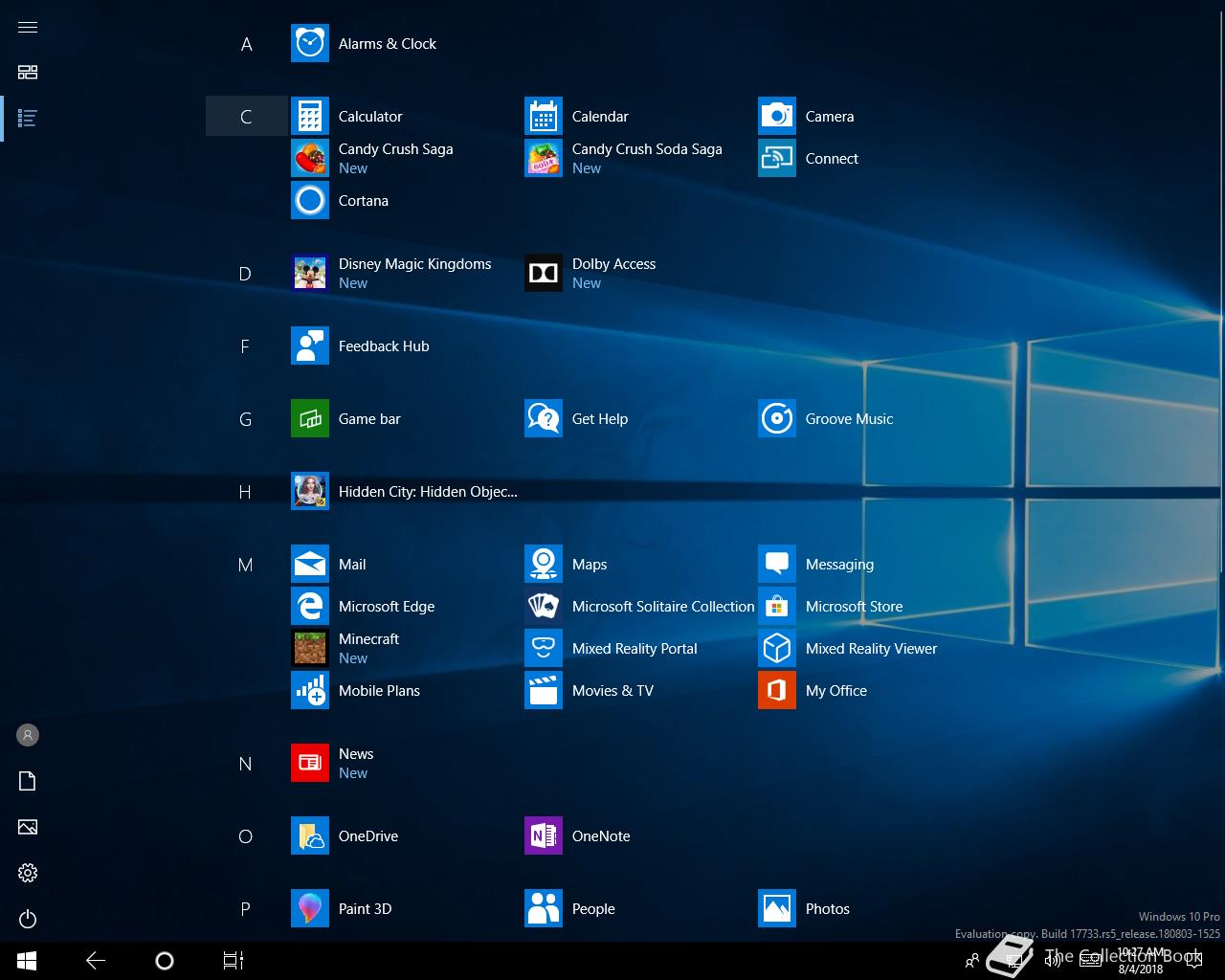Open People icon in system tray
Image resolution: width=1225 pixels, height=980 pixels.
(x=972, y=961)
